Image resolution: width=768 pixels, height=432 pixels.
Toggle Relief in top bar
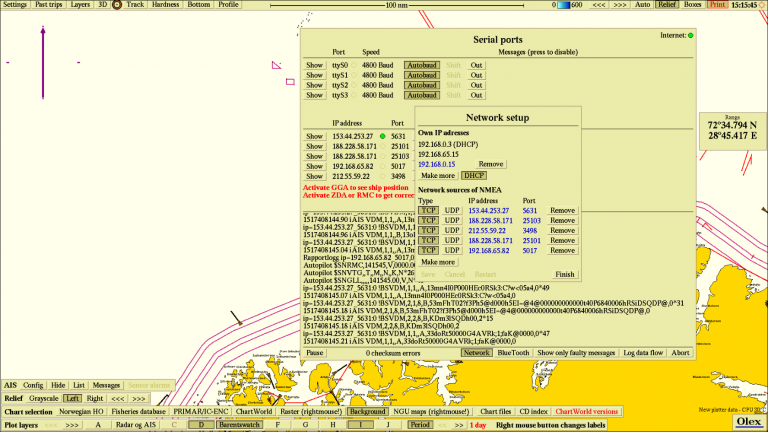666,4
